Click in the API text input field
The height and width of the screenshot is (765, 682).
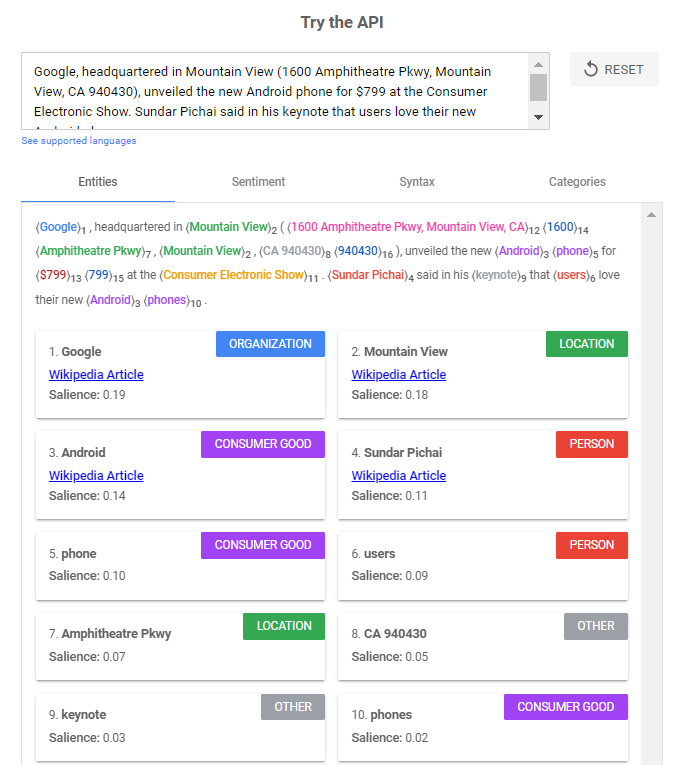(x=275, y=90)
